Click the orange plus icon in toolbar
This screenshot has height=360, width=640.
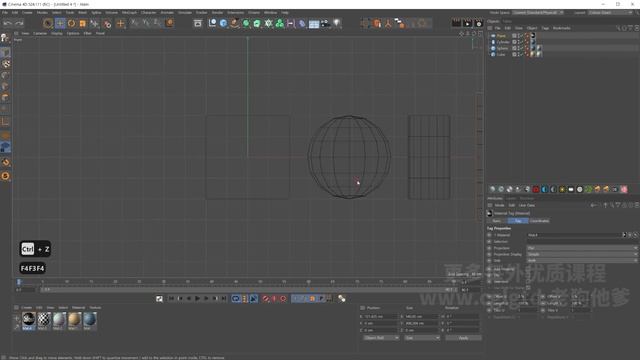coord(120,24)
